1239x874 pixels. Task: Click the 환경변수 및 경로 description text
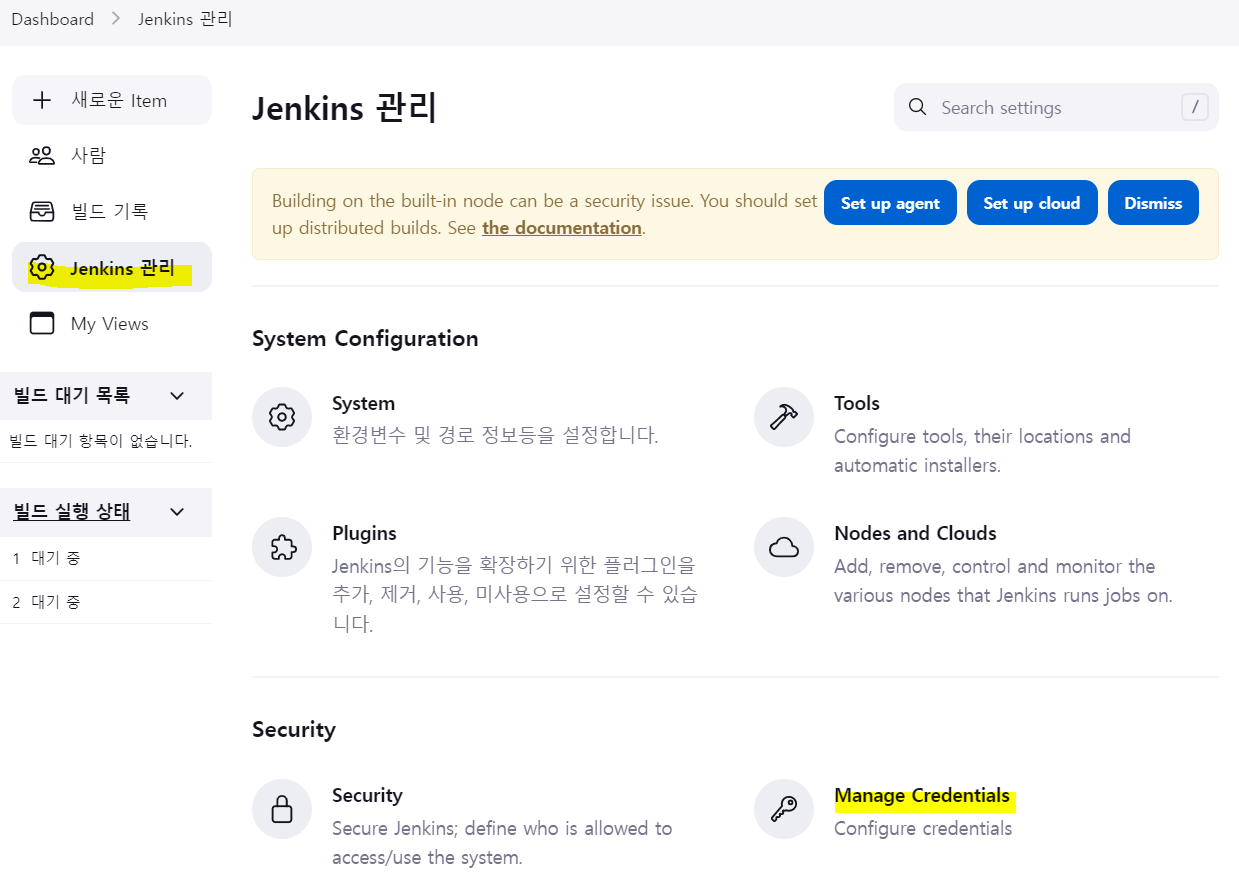(495, 436)
